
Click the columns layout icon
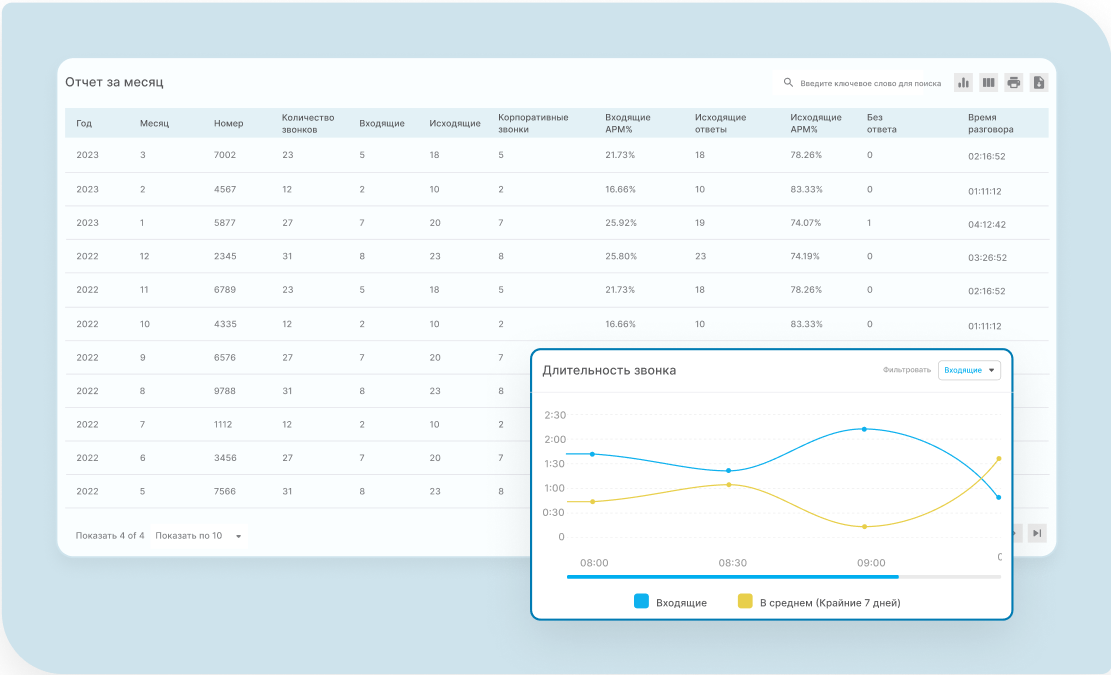point(988,83)
